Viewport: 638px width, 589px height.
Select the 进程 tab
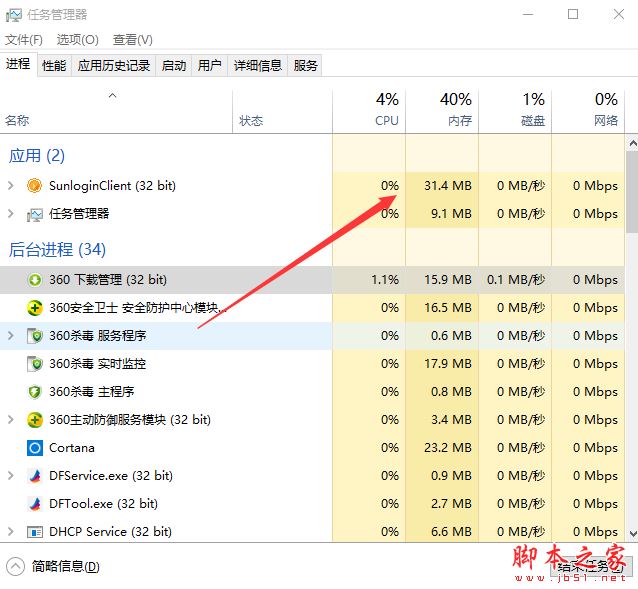[x=18, y=64]
